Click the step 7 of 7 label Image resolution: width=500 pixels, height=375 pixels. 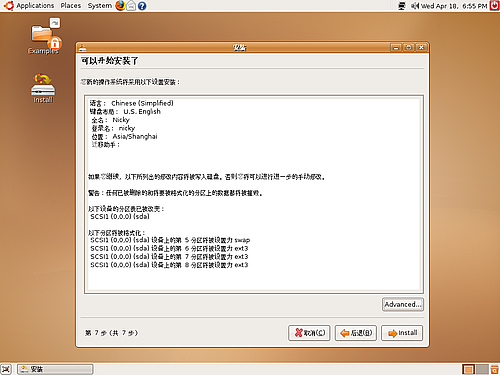(111, 333)
